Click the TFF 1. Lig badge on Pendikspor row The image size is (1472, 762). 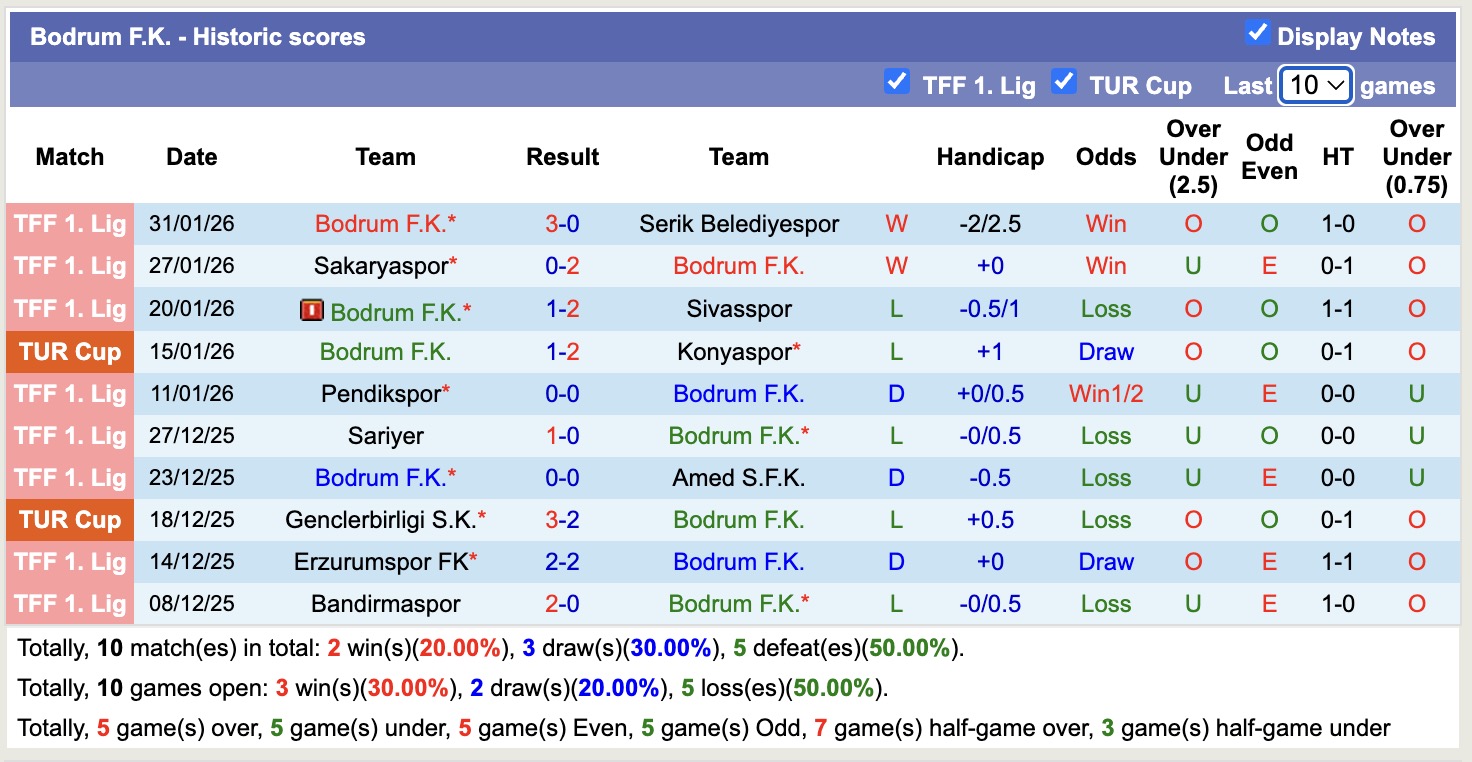coord(69,393)
